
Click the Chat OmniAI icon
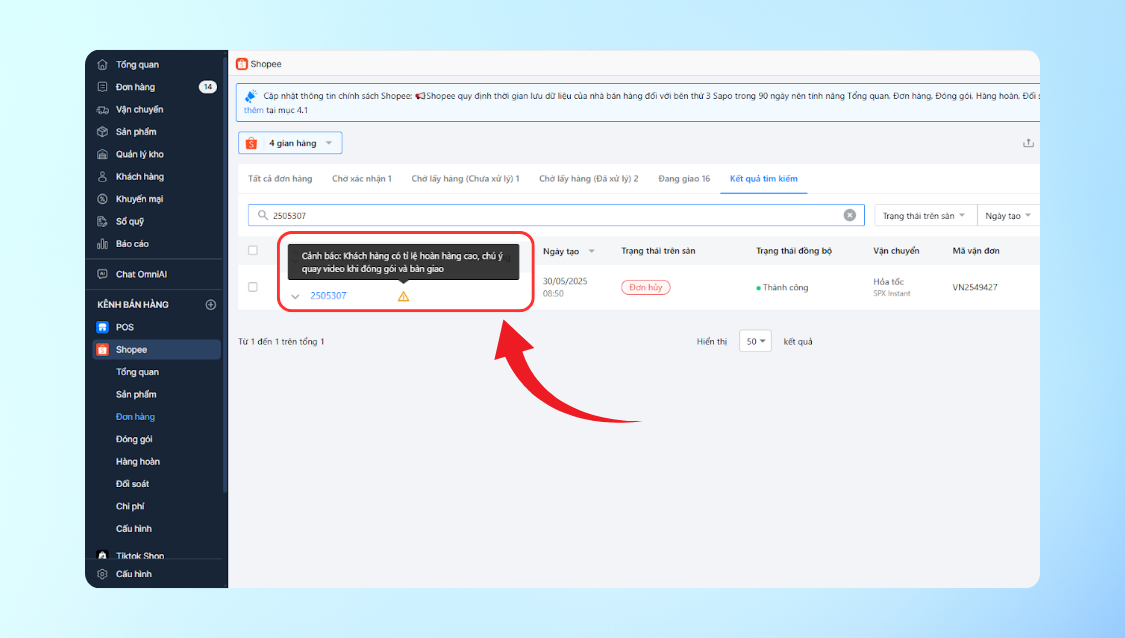102,274
